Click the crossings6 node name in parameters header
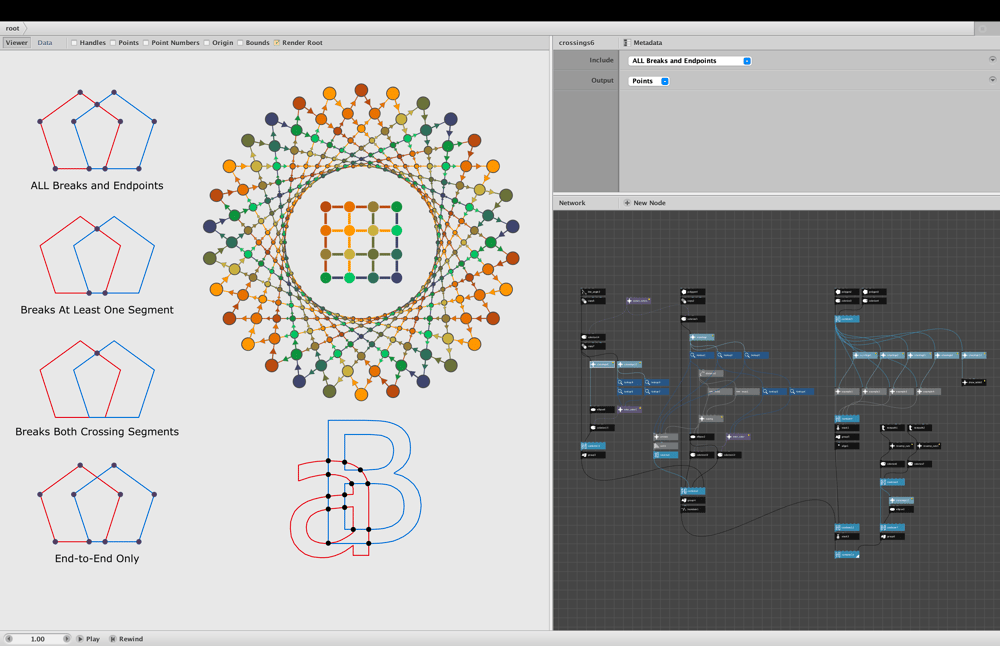 [577, 43]
